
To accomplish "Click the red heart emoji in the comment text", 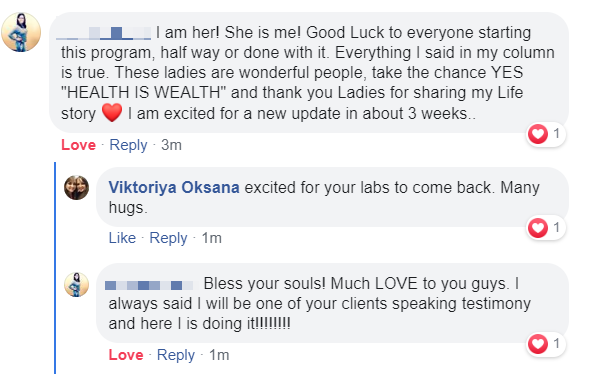I will click(x=112, y=113).
